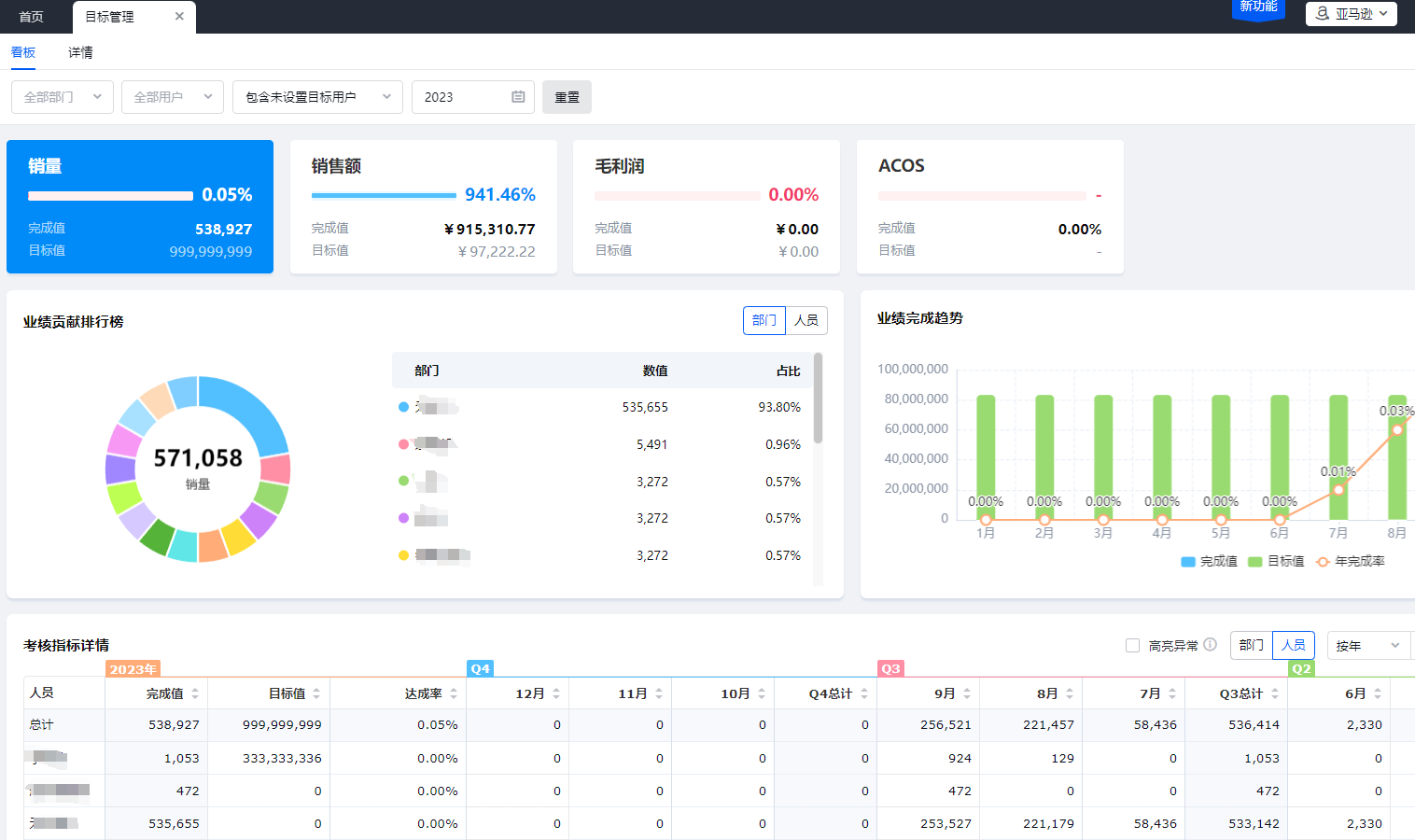The image size is (1415, 840).
Task: Open the 全部用户 dropdown
Action: click(x=173, y=97)
